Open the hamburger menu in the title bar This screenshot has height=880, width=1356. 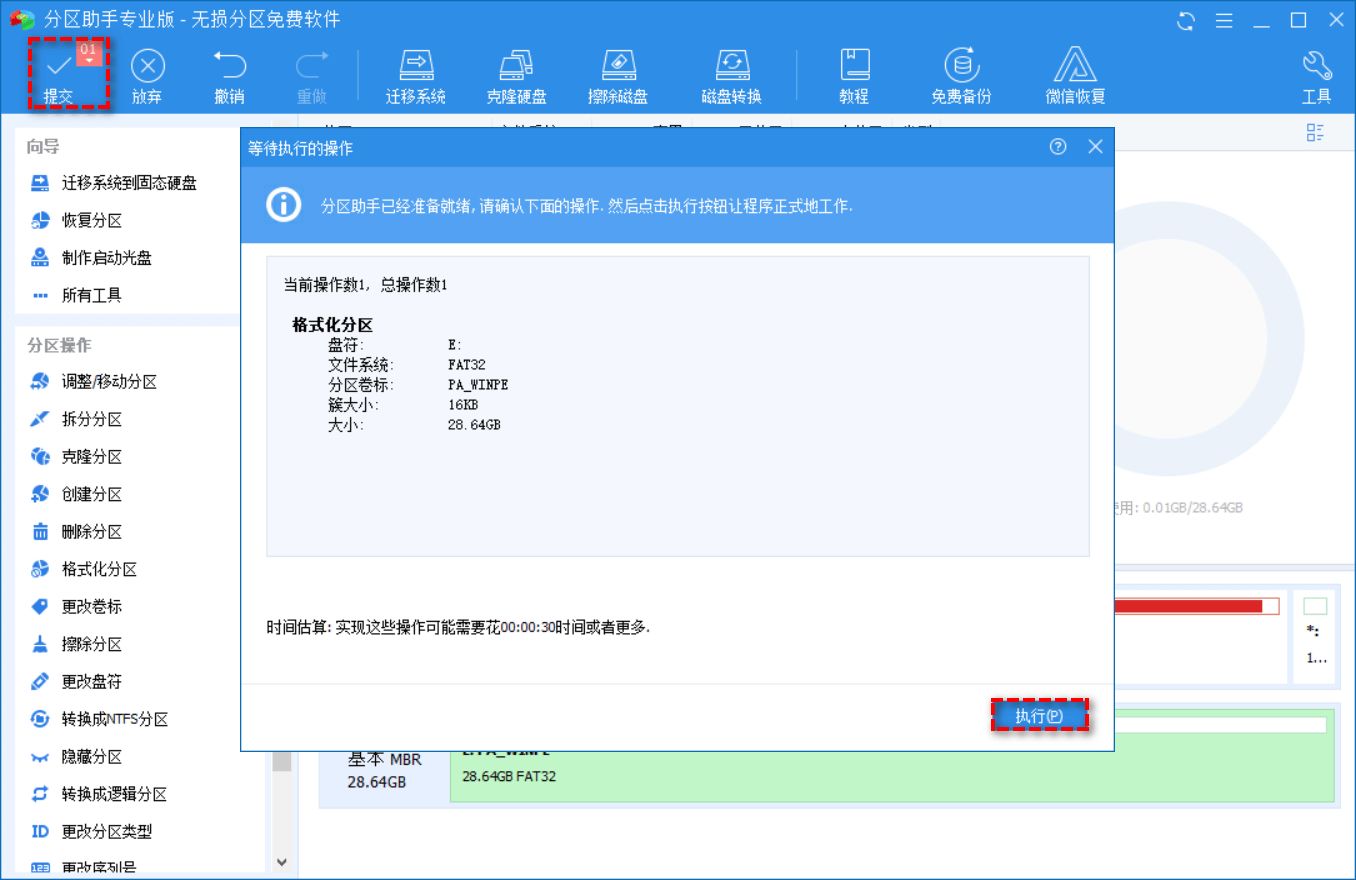click(1226, 19)
